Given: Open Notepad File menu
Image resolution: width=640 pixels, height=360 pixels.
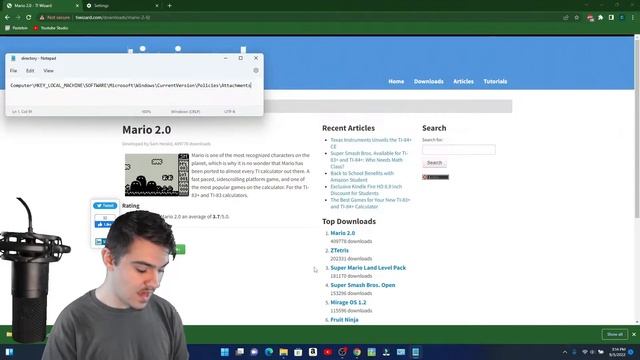Looking at the screenshot, I should point(13,71).
